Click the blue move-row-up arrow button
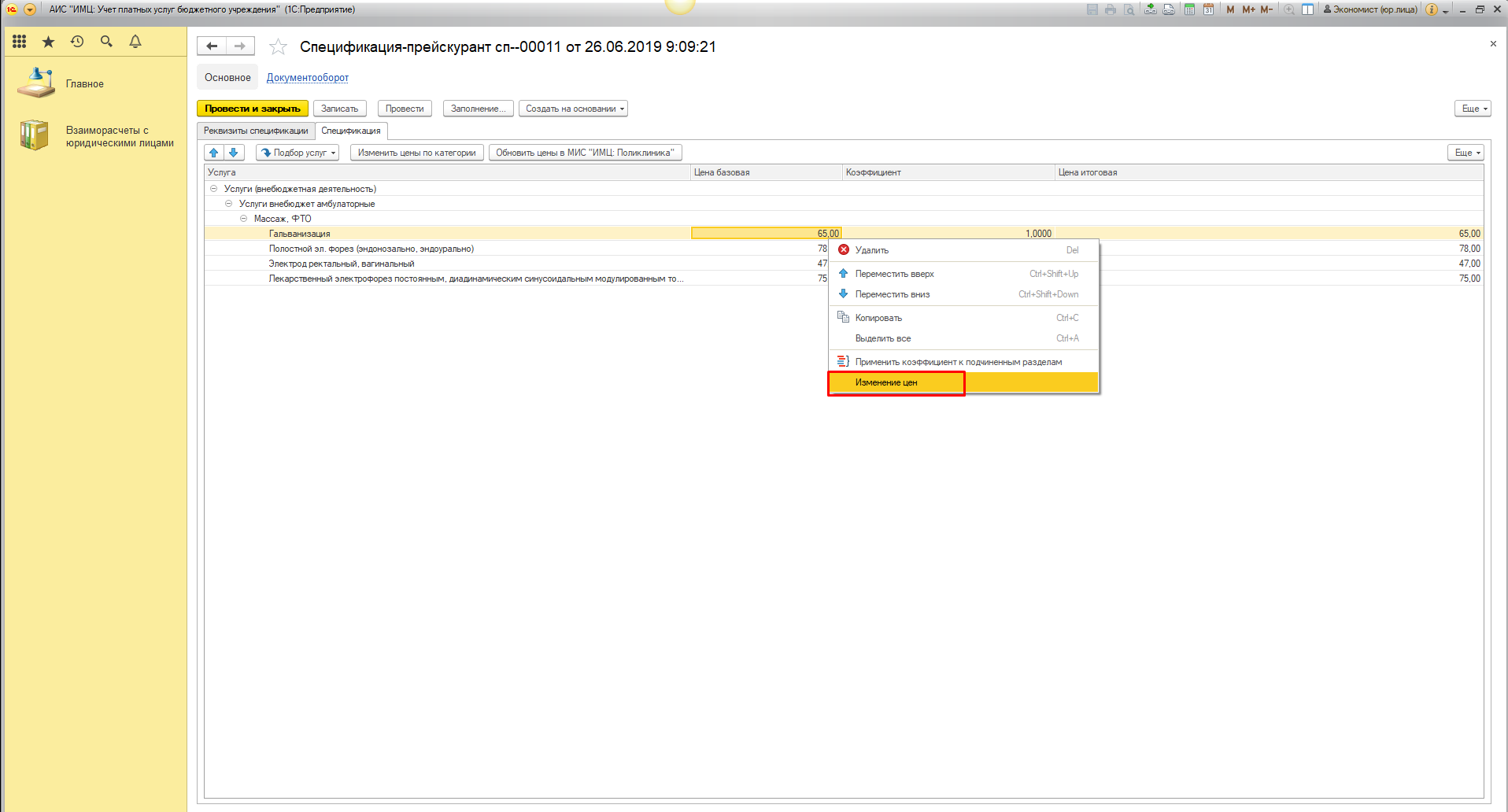The image size is (1508, 812). [x=214, y=153]
